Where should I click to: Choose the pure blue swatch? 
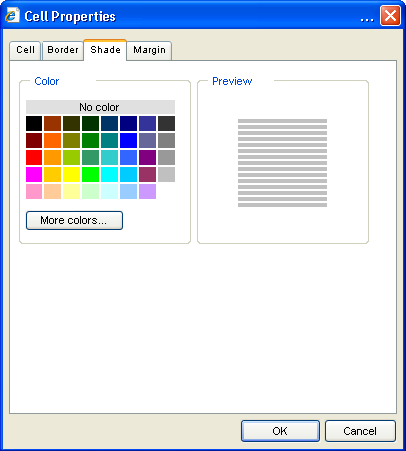[x=129, y=140]
